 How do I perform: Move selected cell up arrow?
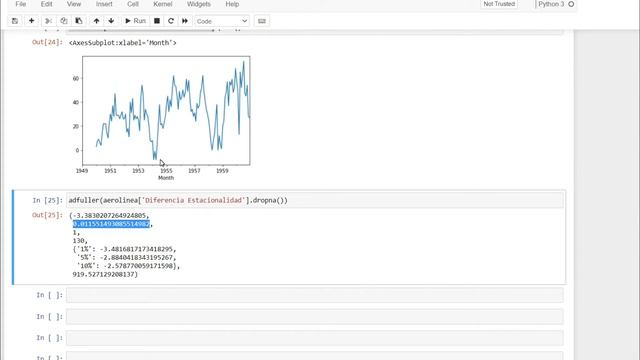pyautogui.click(x=96, y=21)
